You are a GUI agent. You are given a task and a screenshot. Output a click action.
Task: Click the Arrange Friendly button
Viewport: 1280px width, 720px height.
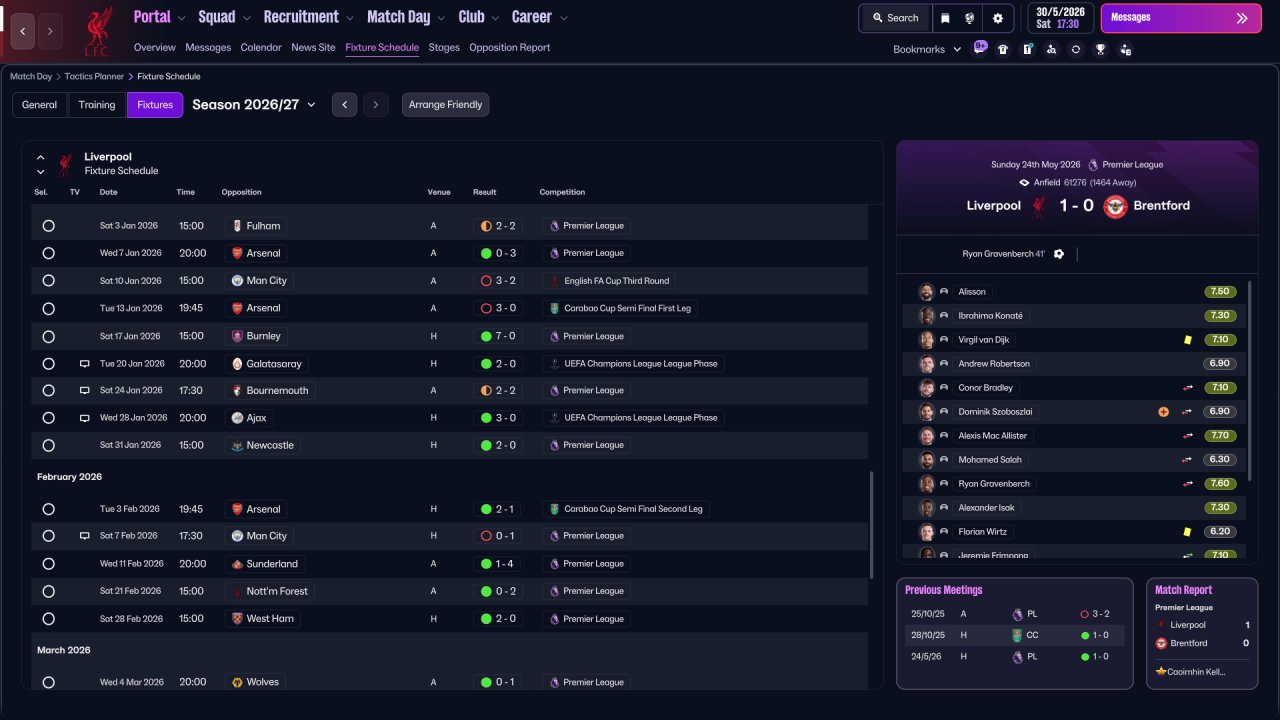click(x=446, y=105)
